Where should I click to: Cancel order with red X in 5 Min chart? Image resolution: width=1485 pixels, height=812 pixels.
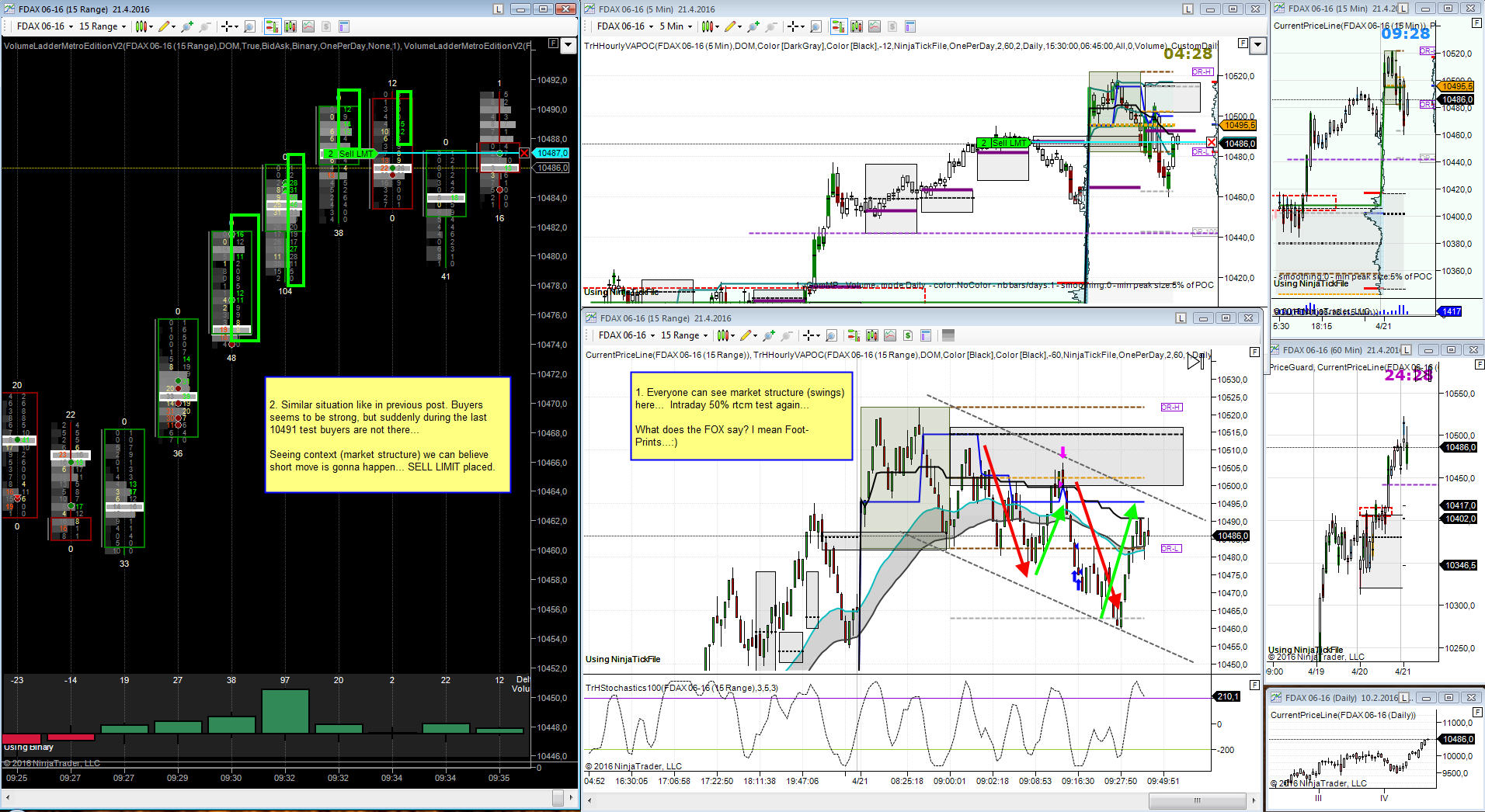coord(1212,143)
